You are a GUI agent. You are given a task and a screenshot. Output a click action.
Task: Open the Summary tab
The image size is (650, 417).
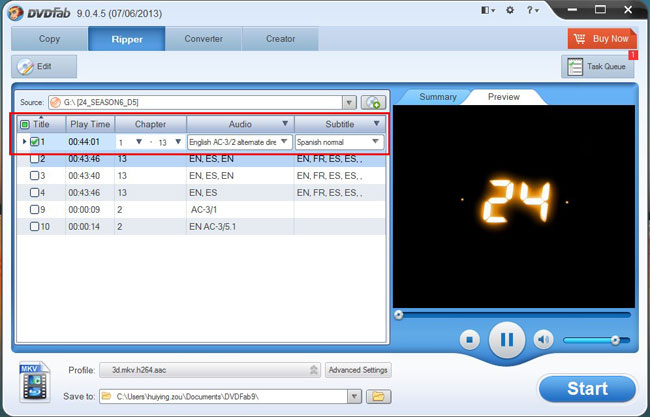[x=438, y=97]
